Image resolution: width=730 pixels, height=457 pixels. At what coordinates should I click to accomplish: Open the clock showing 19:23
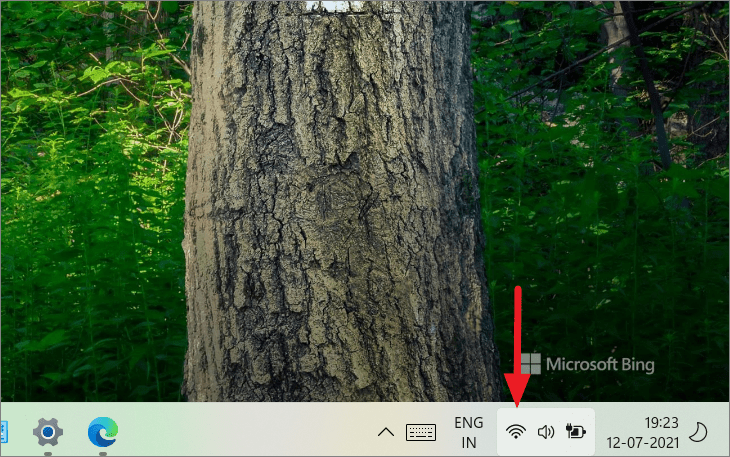tap(661, 423)
